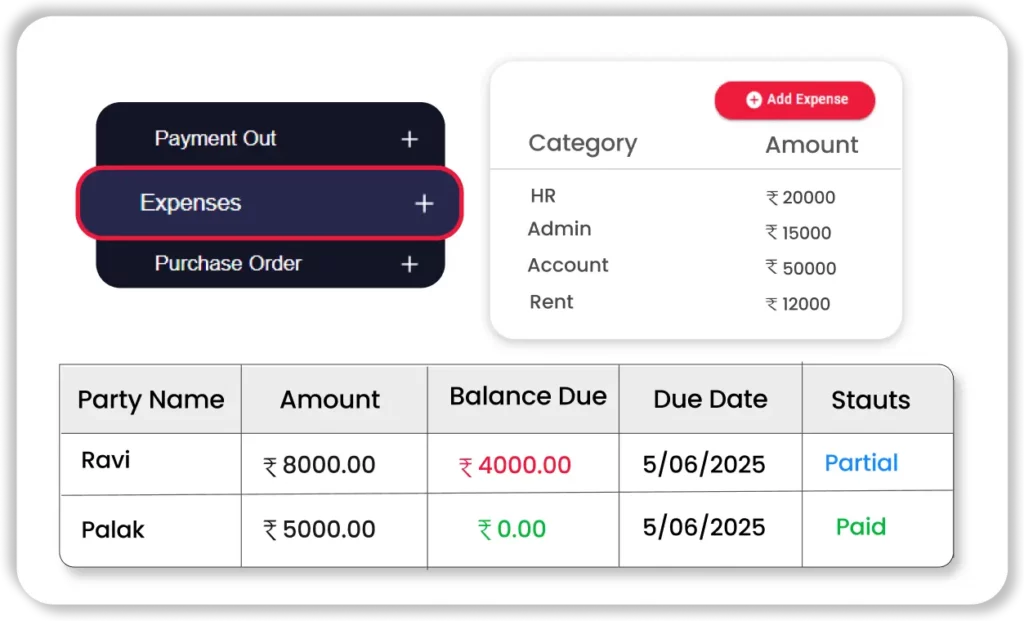The width and height of the screenshot is (1024, 621).
Task: Expand Expenses using its plus icon
Action: tap(424, 204)
